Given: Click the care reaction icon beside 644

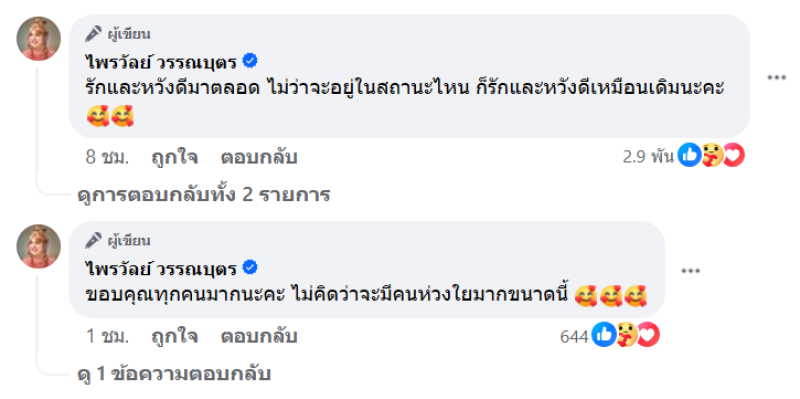Looking at the screenshot, I should click(627, 335).
